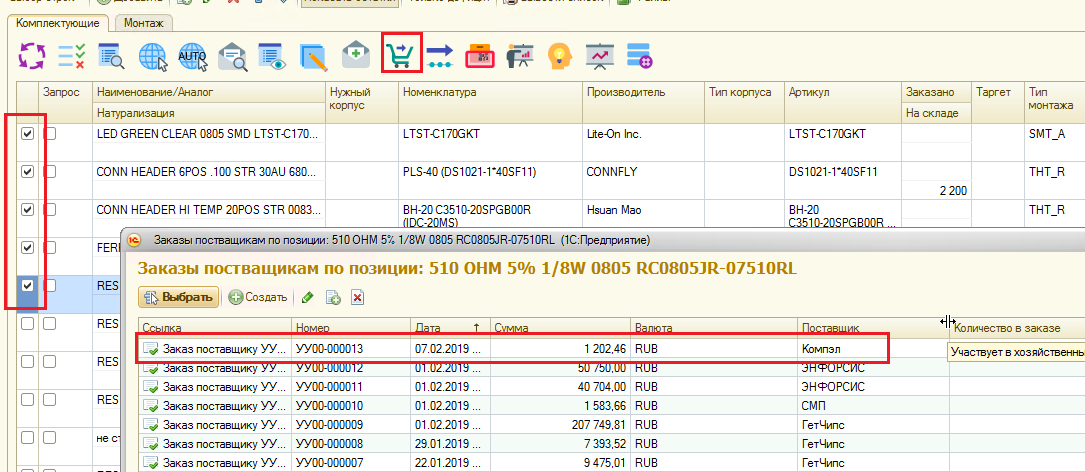Uncheck the CONN HEADER HI TEMP row checkbox

tap(28, 209)
